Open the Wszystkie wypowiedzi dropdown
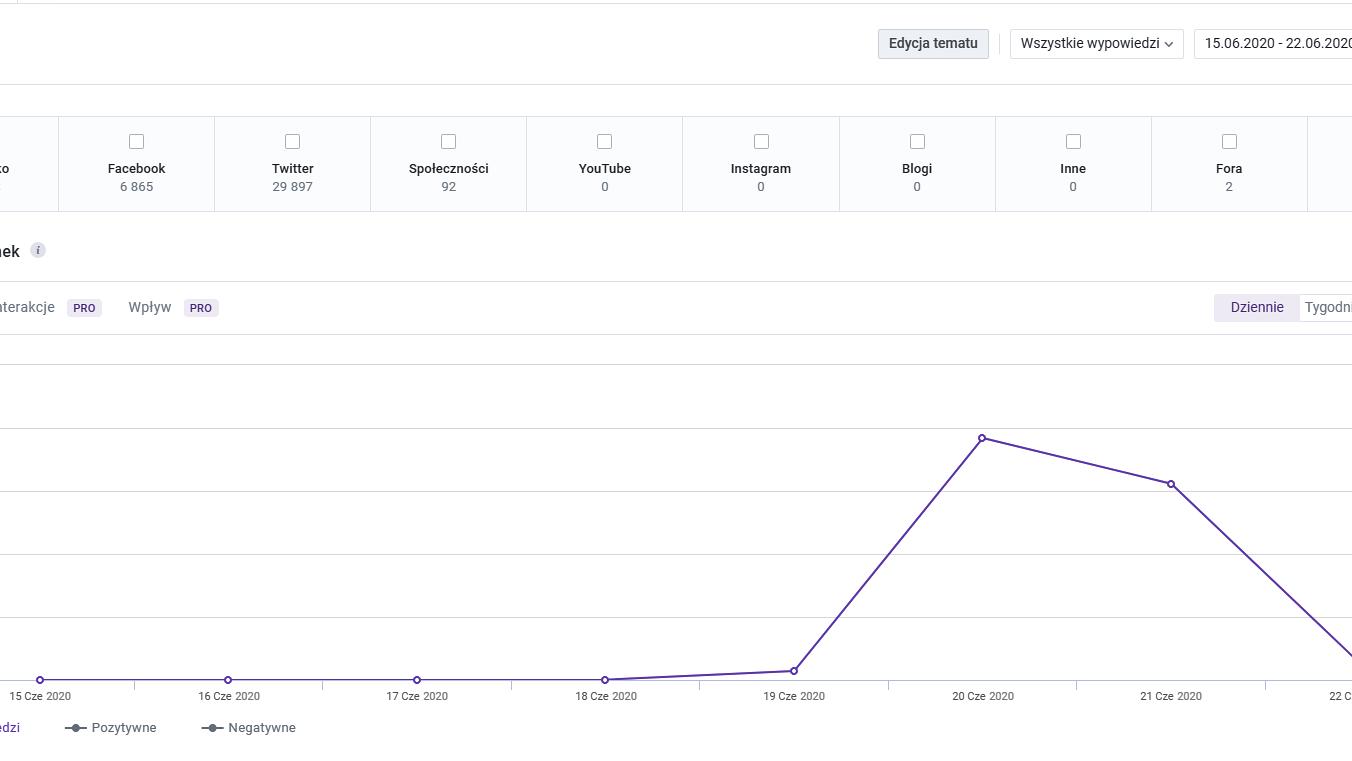The width and height of the screenshot is (1352, 761). (x=1097, y=44)
